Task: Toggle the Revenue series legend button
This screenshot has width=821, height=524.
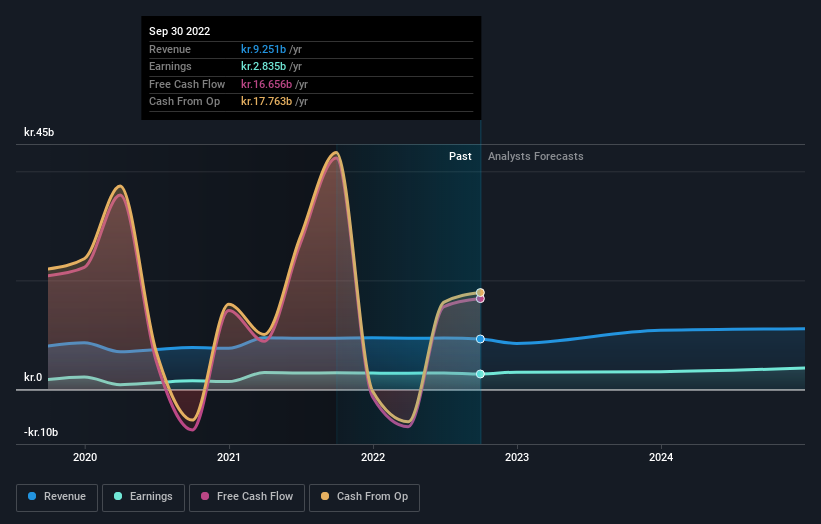Action: (x=57, y=497)
